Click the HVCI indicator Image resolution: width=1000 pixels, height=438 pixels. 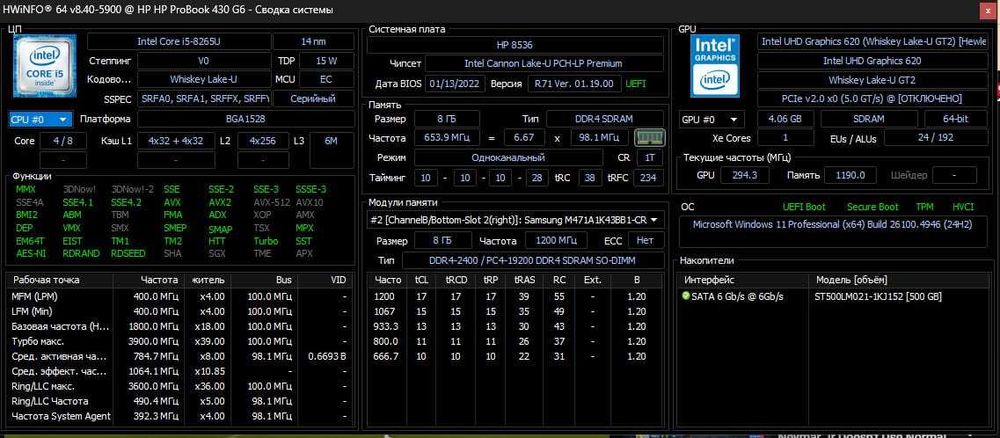coord(963,207)
